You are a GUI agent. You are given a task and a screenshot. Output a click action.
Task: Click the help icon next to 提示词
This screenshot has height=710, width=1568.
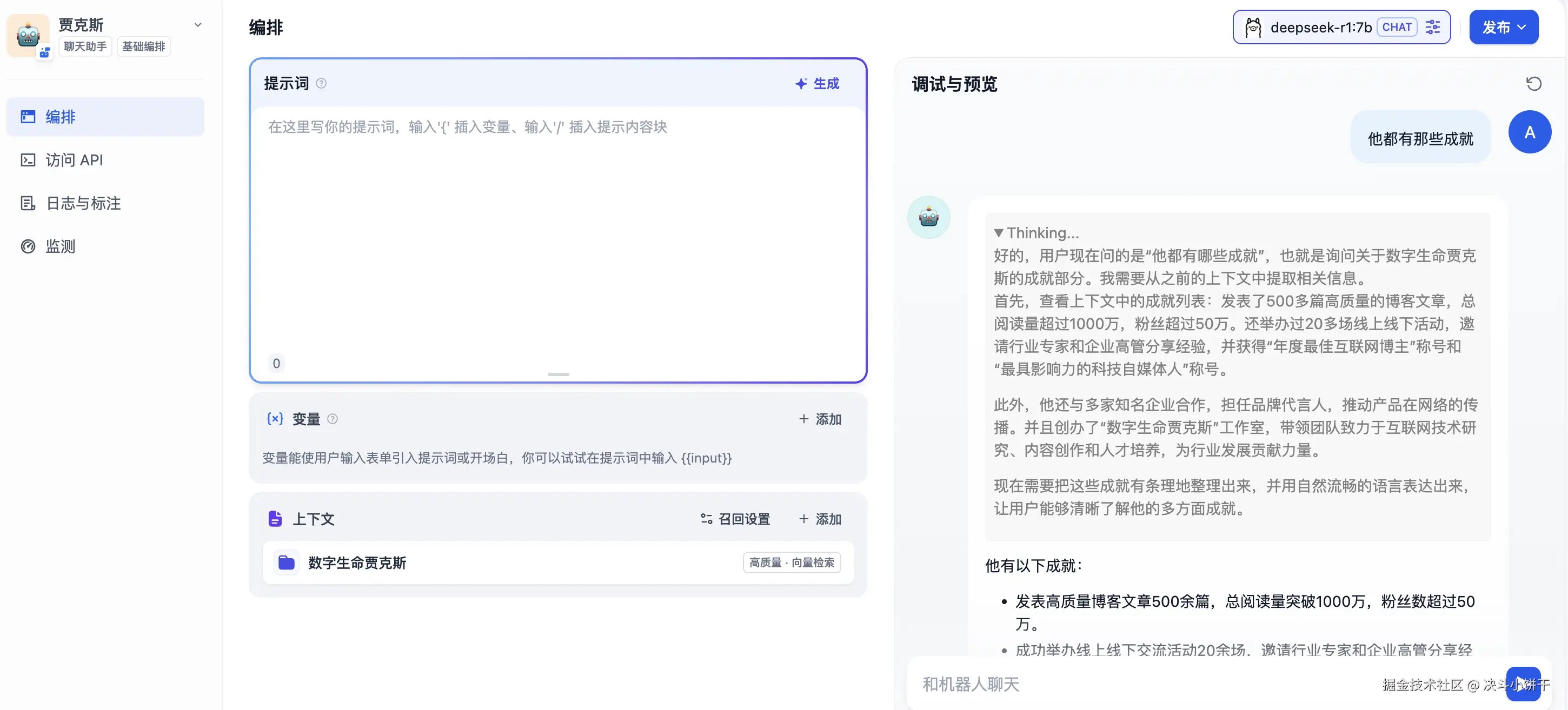click(321, 83)
